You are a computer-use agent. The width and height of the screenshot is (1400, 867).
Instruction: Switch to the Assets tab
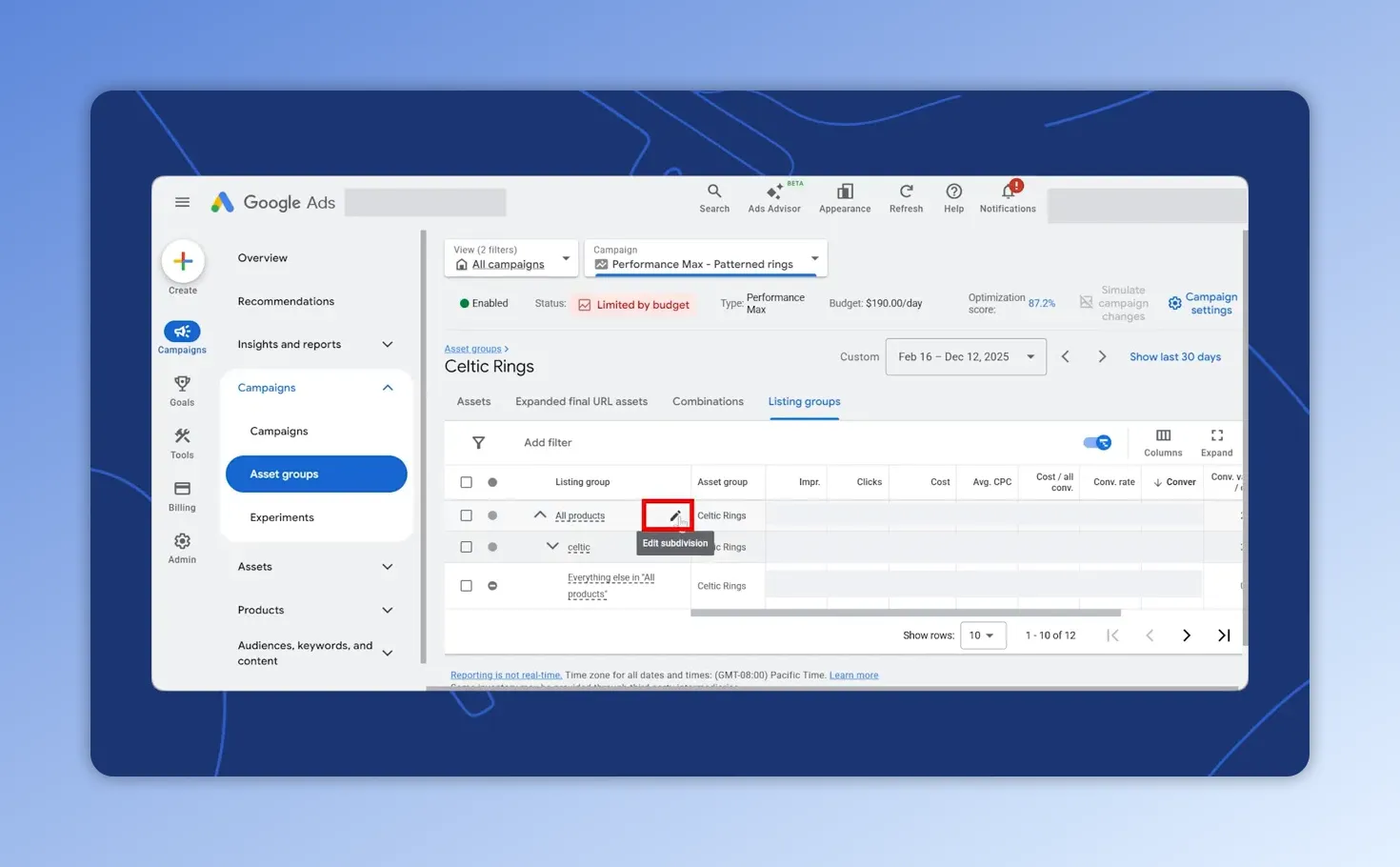point(473,401)
